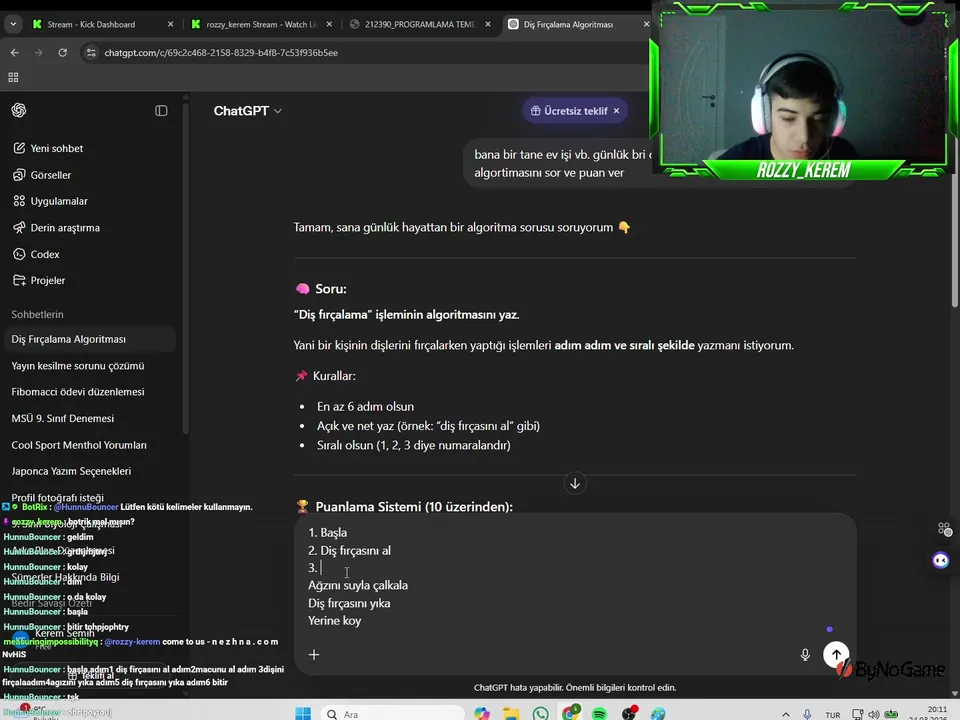
Task: Dismiss the Ücretsiz teklif pill with its X
Action: click(x=617, y=111)
